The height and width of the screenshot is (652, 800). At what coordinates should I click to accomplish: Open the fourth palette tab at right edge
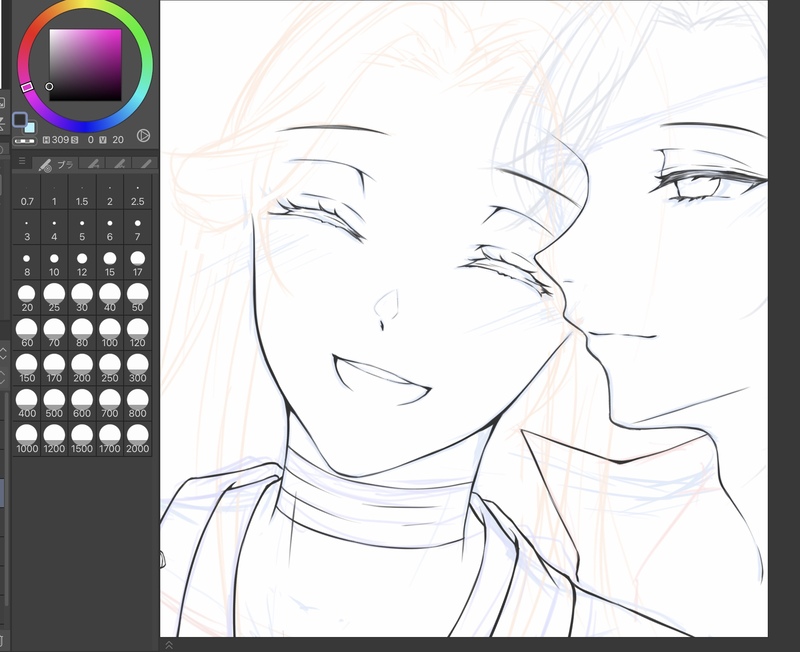(145, 164)
